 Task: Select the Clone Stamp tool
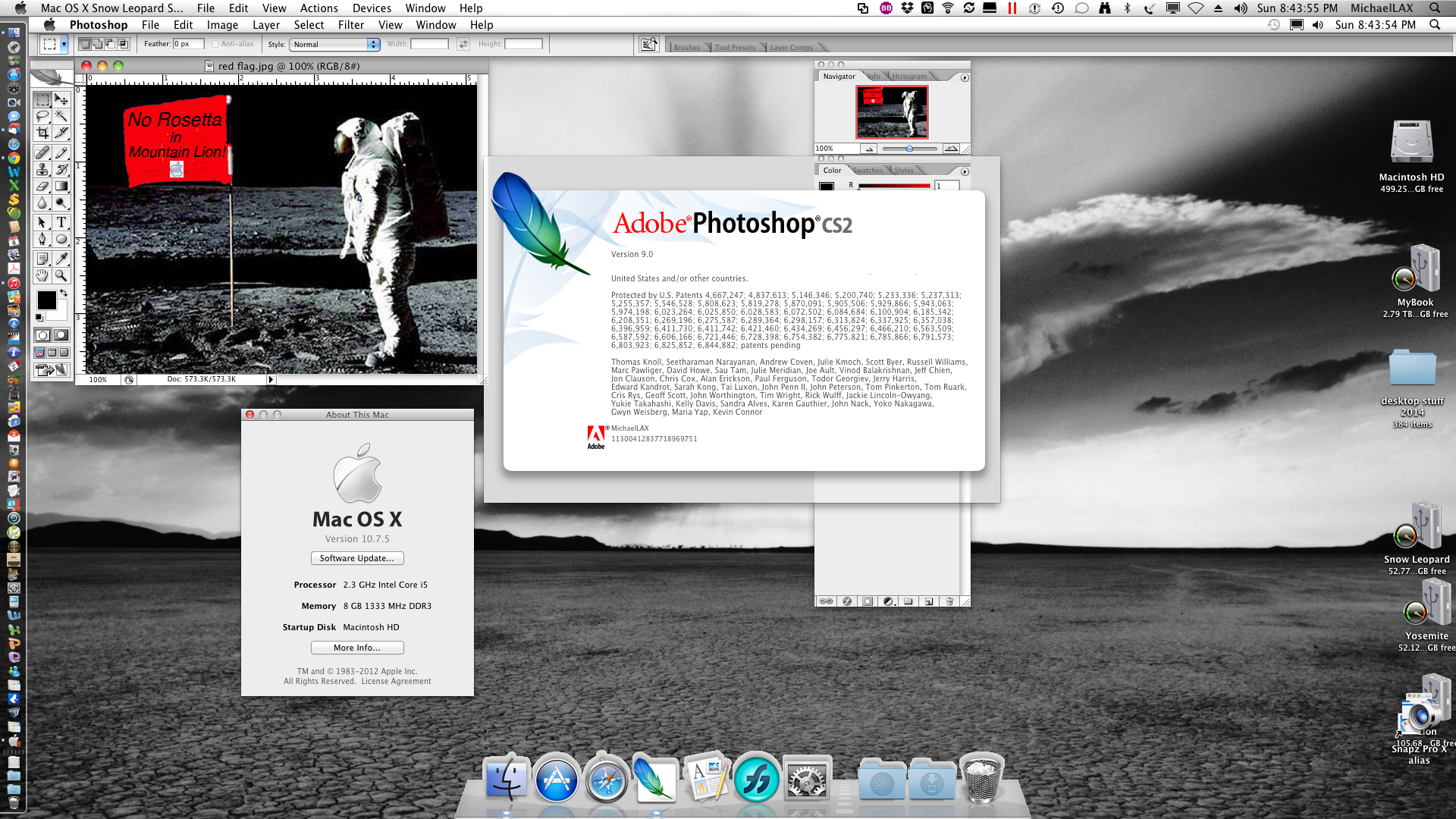[42, 169]
